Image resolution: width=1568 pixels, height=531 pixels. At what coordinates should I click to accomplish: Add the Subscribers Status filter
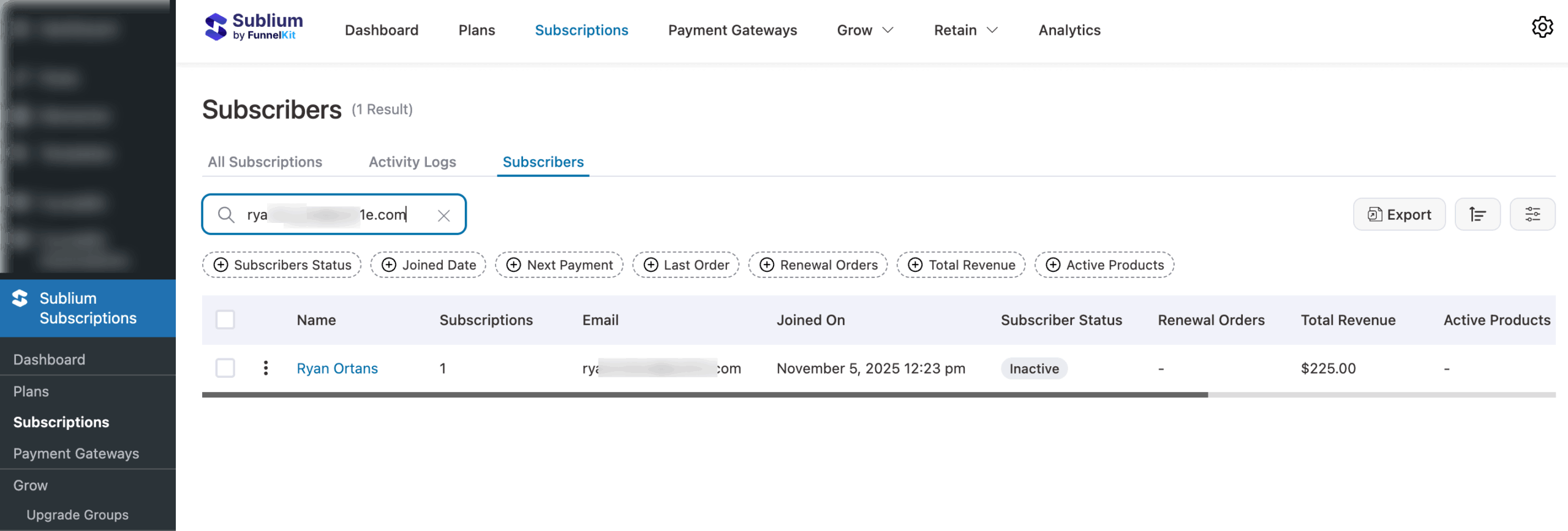[282, 265]
